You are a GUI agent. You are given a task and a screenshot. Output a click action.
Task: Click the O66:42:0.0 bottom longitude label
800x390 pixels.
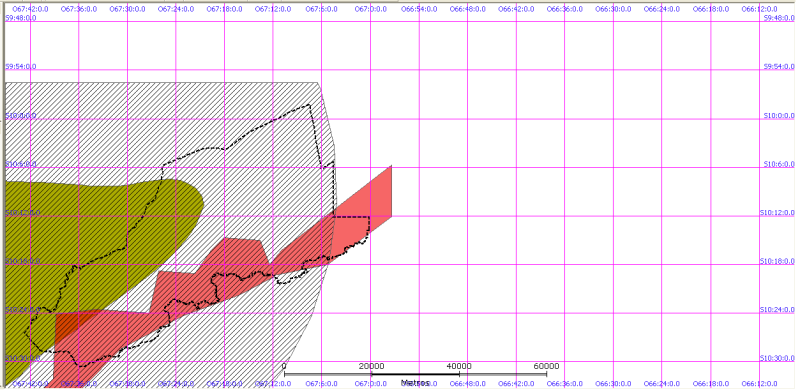[515, 383]
